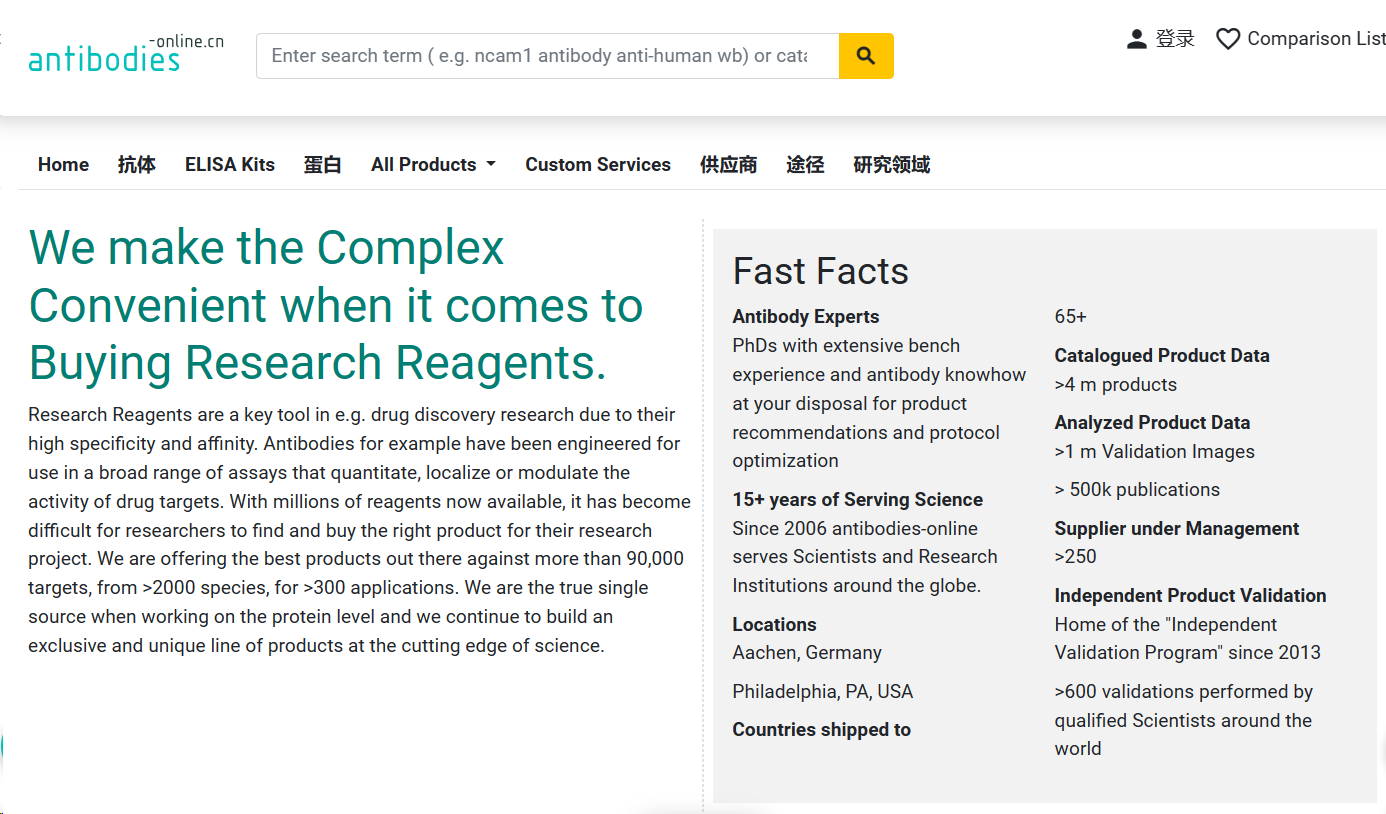Screen dimensions: 1386x814
Task: Focus the search term input field
Action: click(x=548, y=56)
